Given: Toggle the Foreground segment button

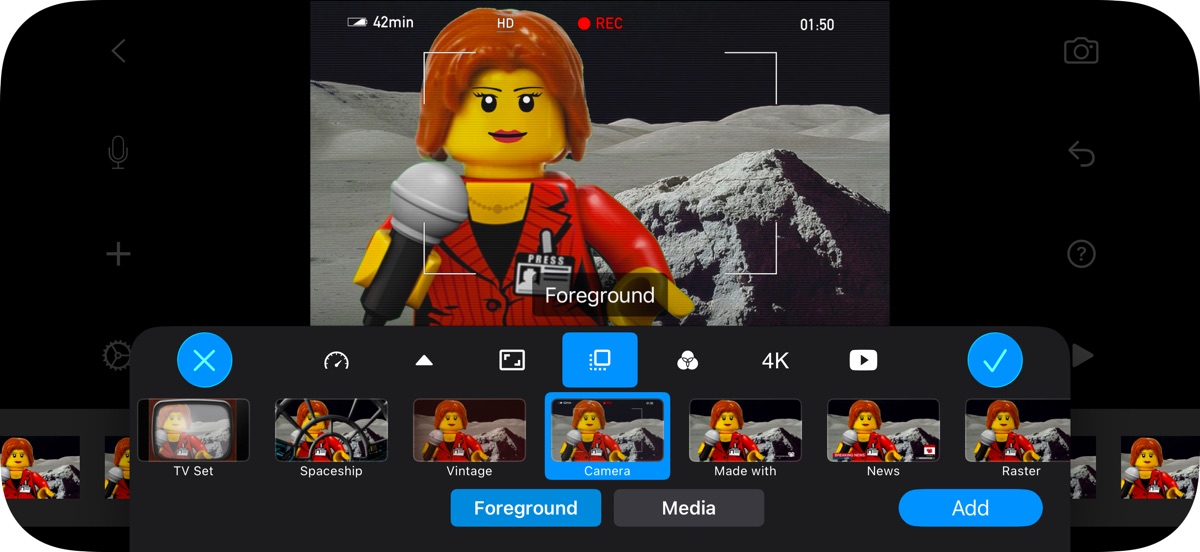Looking at the screenshot, I should [525, 508].
